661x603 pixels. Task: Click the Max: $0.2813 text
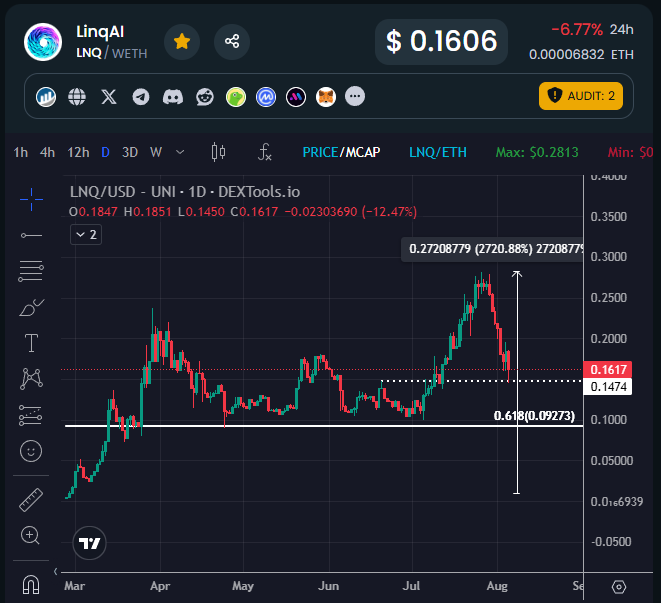coord(537,152)
